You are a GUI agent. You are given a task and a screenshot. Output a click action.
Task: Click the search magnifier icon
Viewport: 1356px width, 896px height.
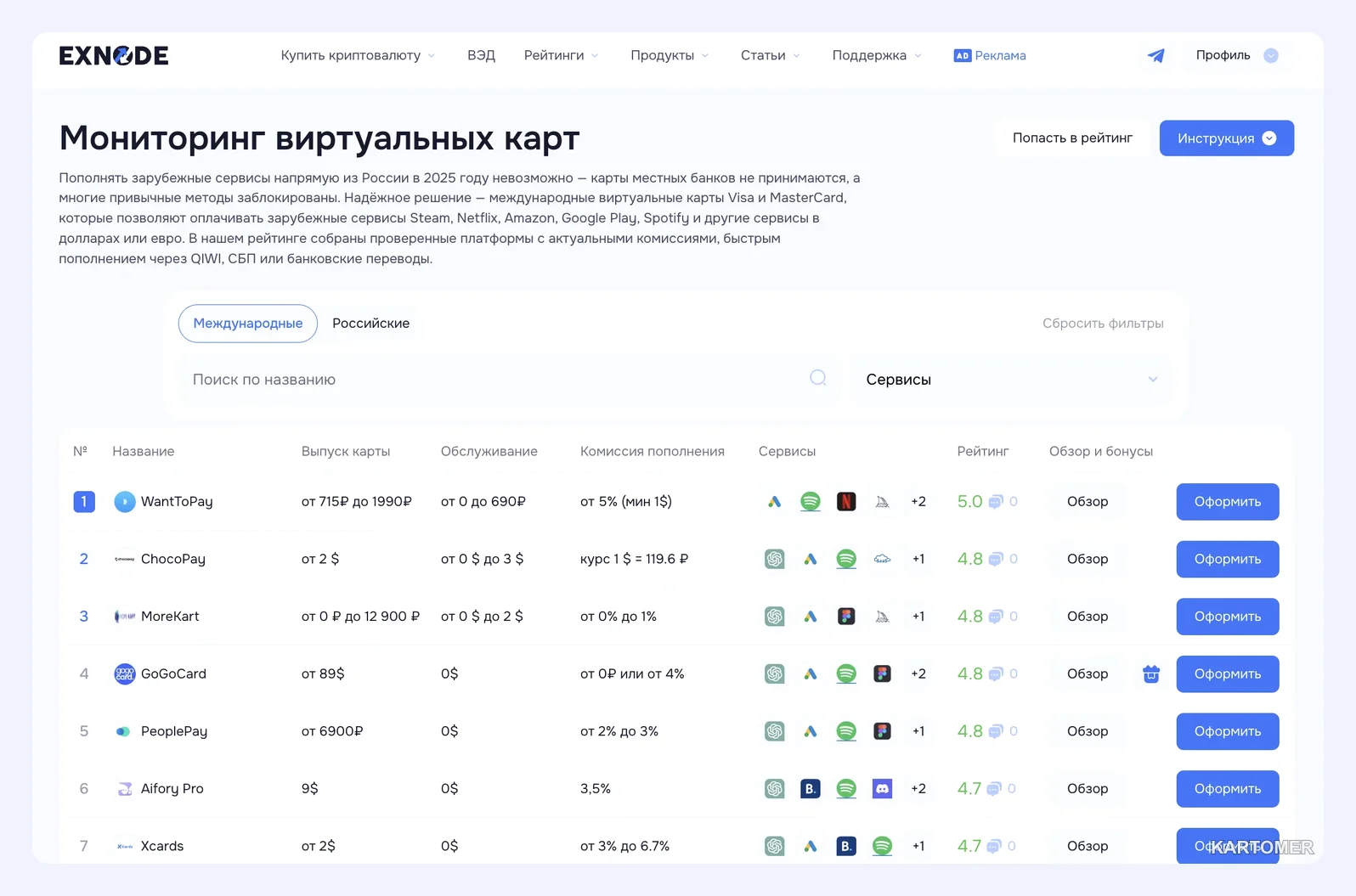pyautogui.click(x=818, y=378)
